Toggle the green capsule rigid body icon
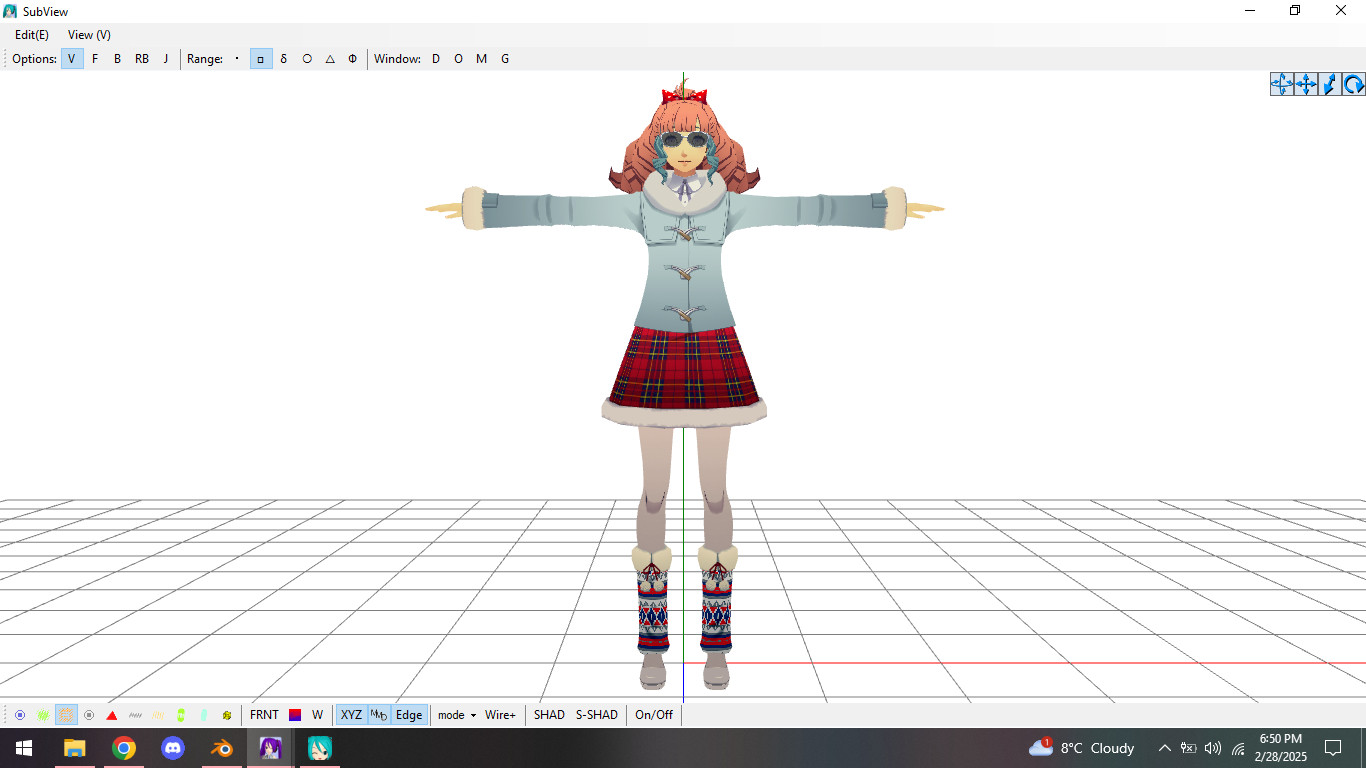1366x768 pixels. pyautogui.click(x=181, y=715)
